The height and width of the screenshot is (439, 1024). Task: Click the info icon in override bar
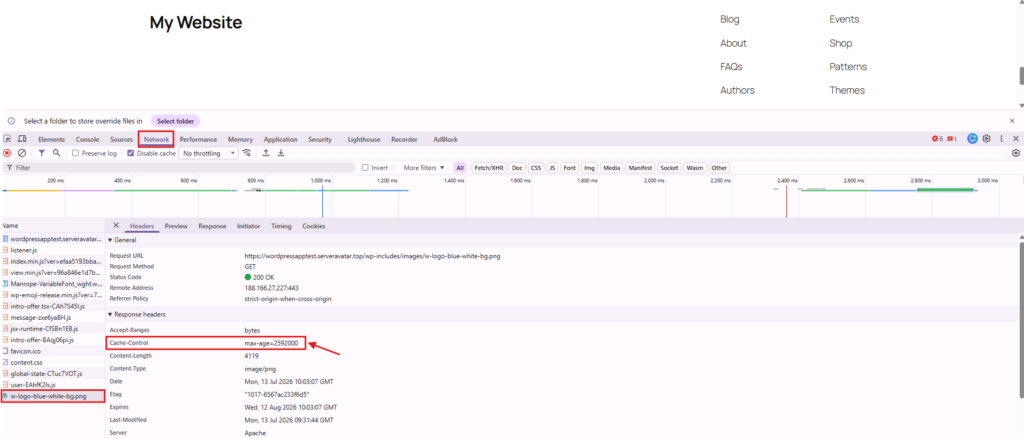11,121
